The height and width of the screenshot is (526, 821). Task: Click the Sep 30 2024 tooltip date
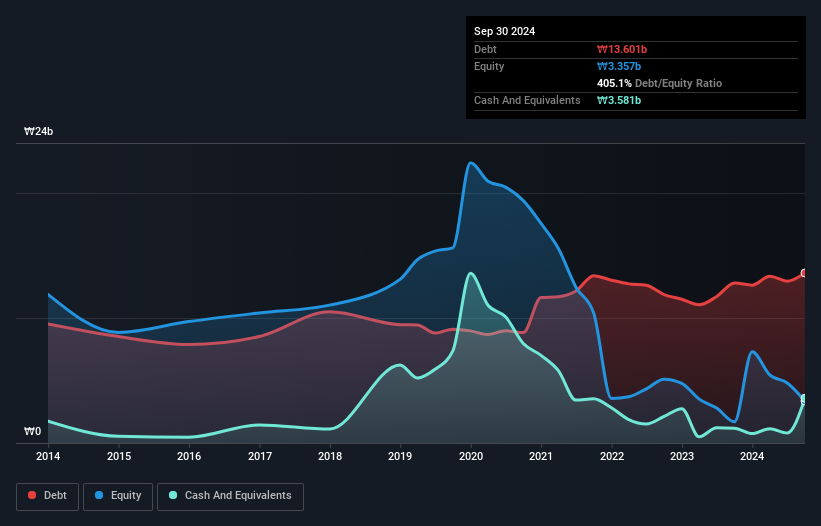(504, 31)
